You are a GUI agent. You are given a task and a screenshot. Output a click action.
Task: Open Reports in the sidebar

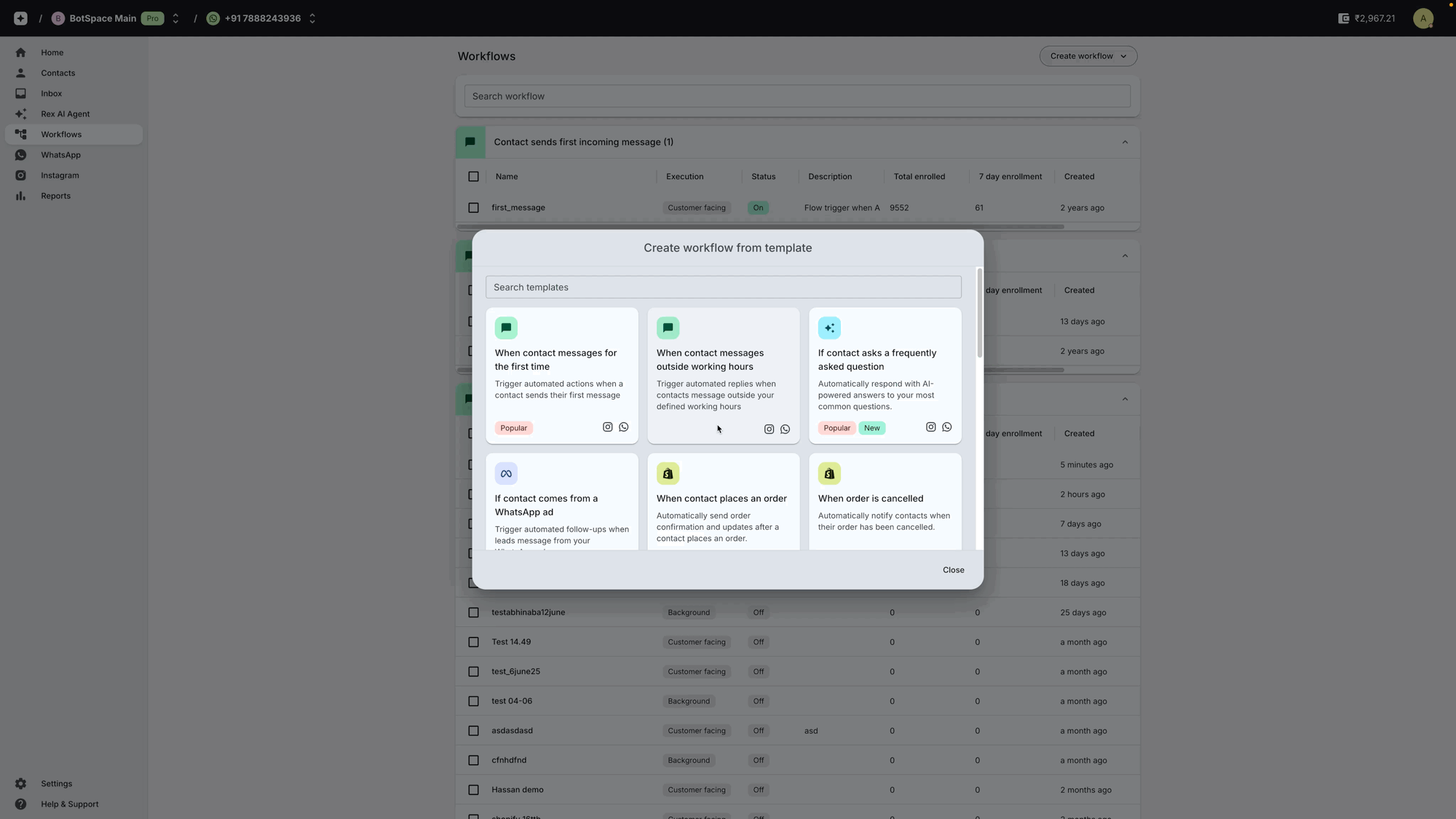point(74,196)
